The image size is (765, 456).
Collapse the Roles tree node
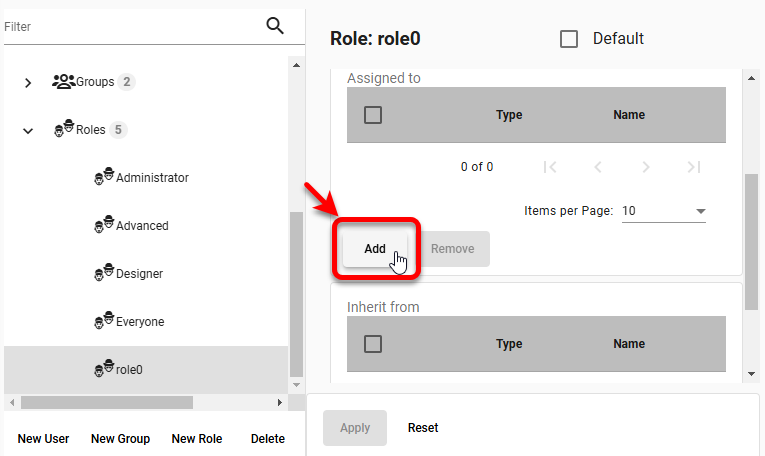[x=28, y=130]
